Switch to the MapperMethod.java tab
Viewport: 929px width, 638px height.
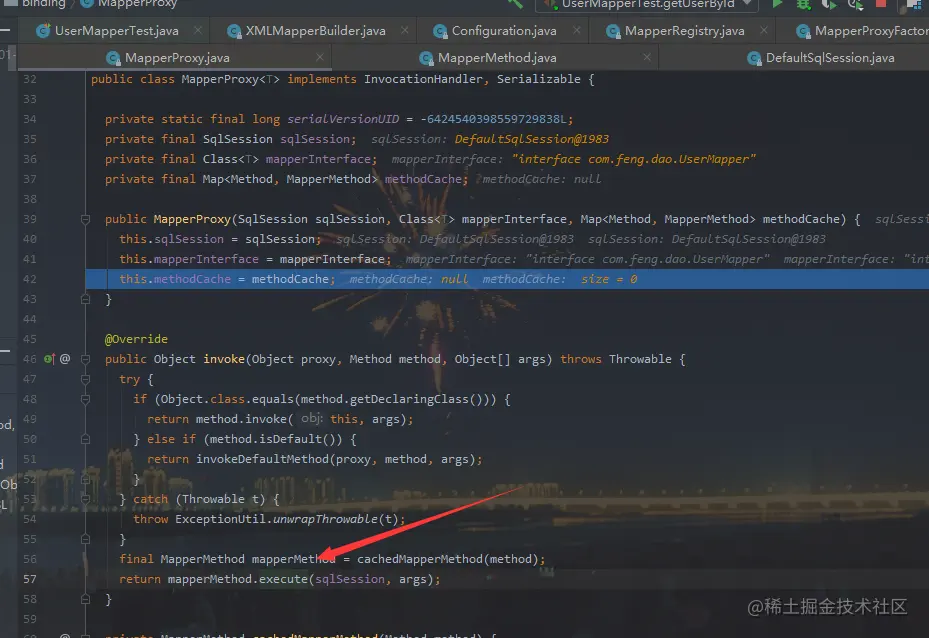click(x=496, y=58)
